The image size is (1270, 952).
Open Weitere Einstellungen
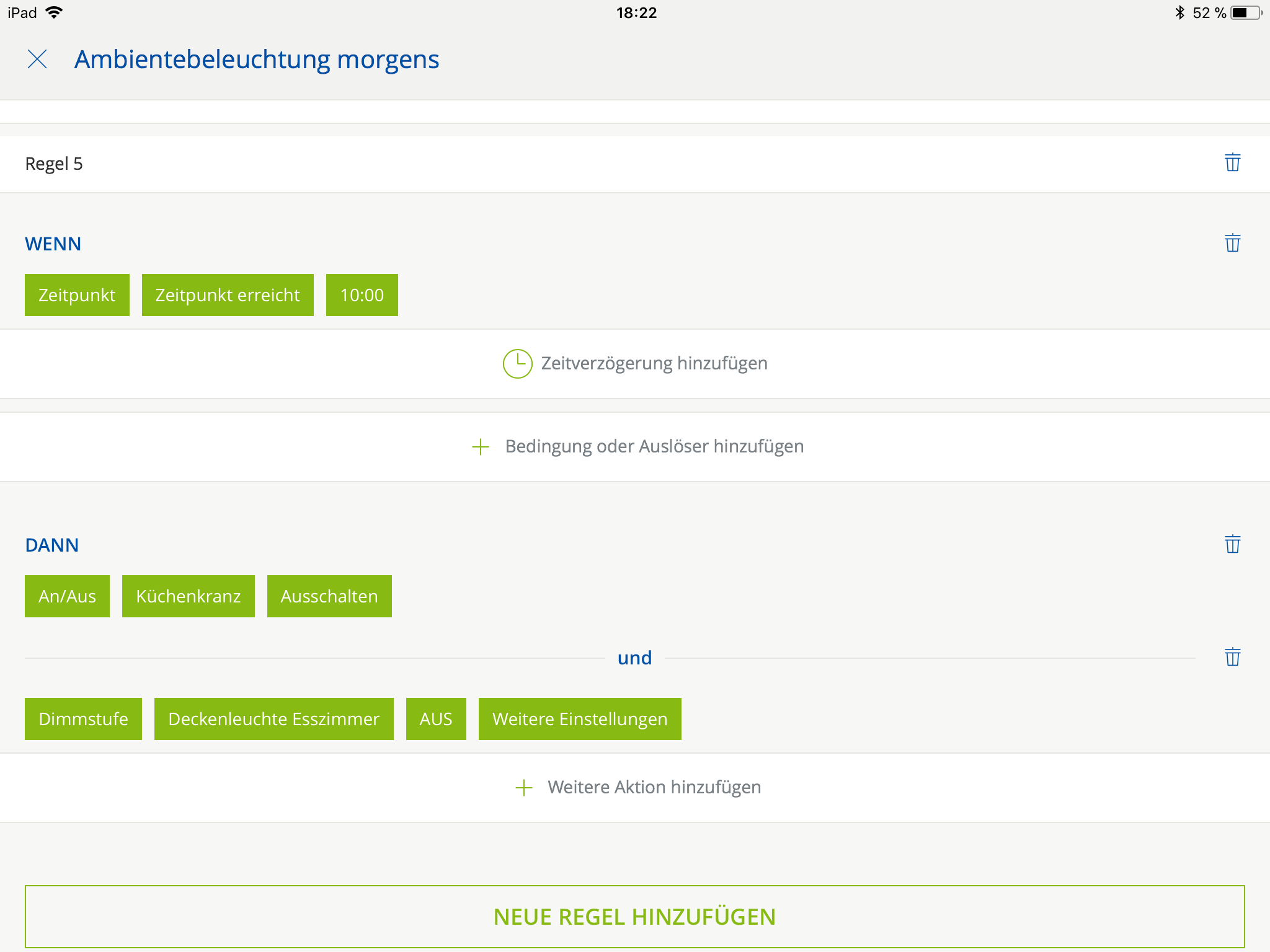pos(580,719)
